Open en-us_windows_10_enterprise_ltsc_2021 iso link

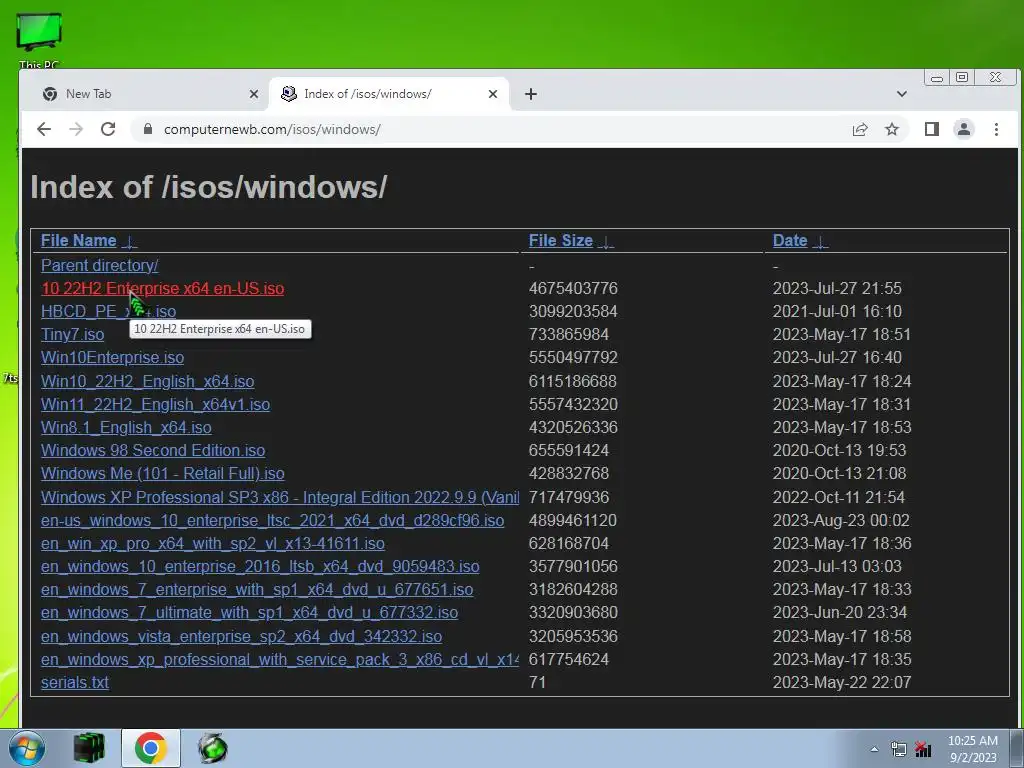(x=272, y=520)
